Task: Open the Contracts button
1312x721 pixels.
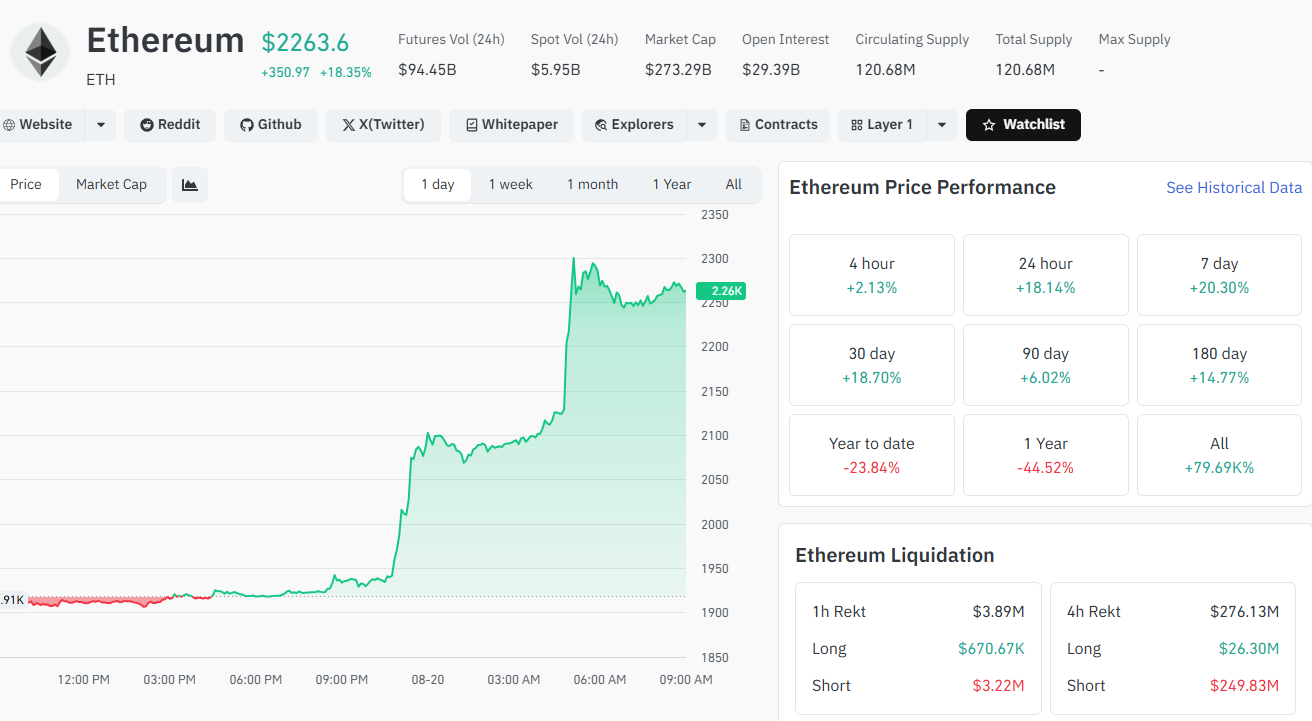Action: tap(779, 125)
